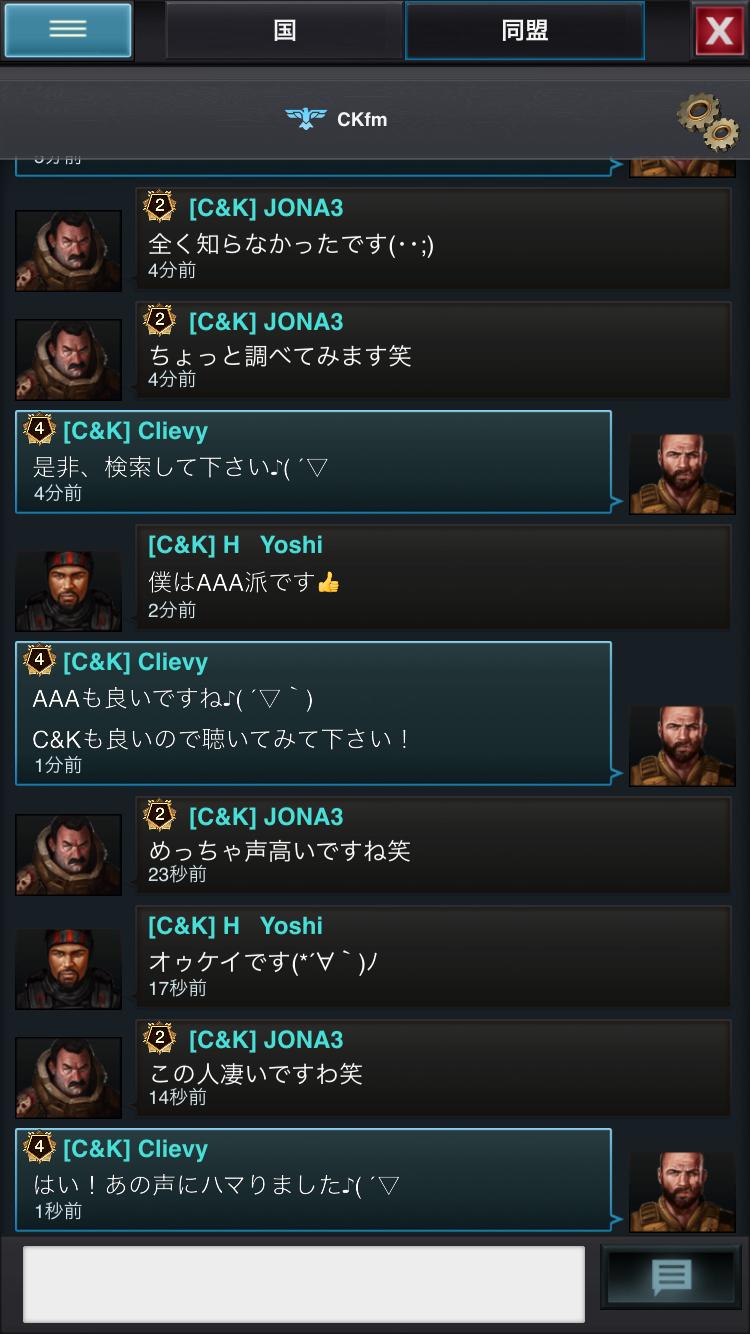Select JONA3's message この人凄いですわ笑
The width and height of the screenshot is (750, 1334).
tap(433, 1068)
